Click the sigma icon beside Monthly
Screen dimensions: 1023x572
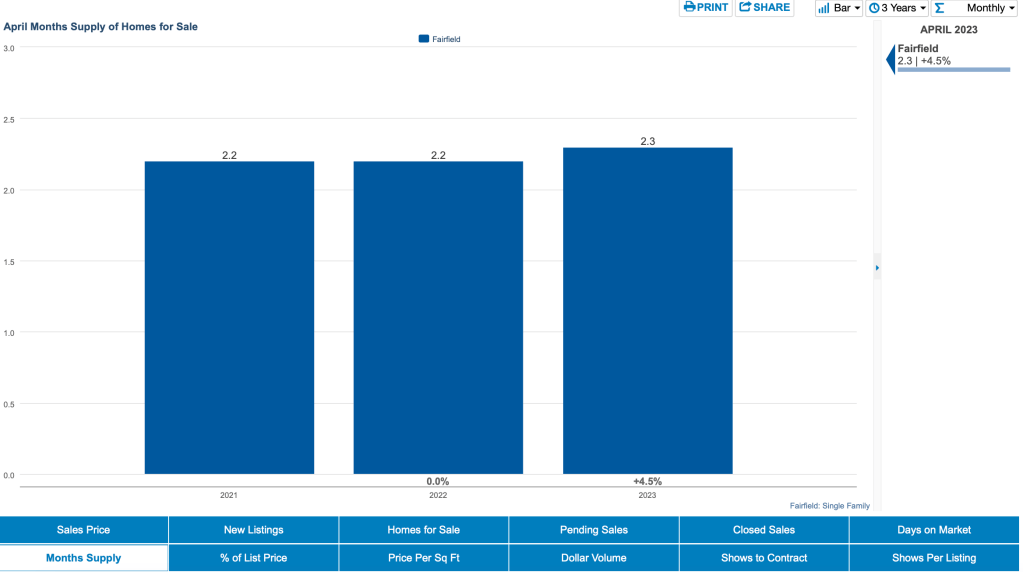point(939,8)
